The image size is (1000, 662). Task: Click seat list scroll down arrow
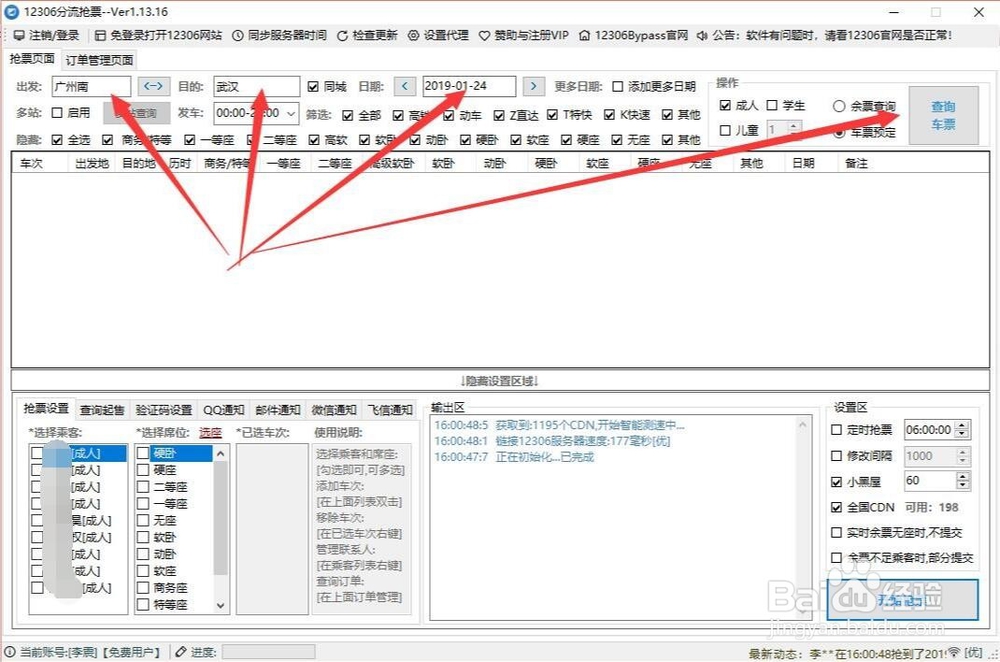pyautogui.click(x=221, y=605)
